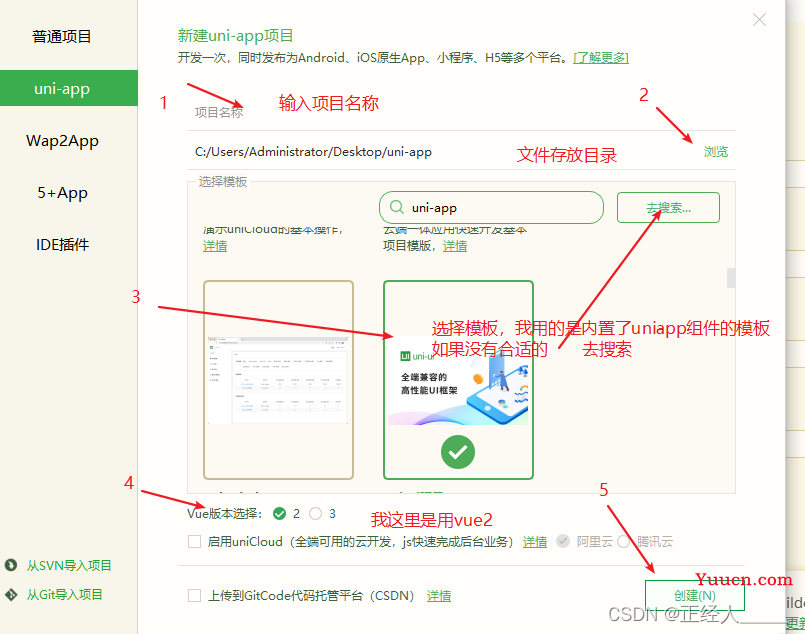Screen dimensions: 805x634
Task: Click the 从SVN导入项目 link
Action: 69,565
